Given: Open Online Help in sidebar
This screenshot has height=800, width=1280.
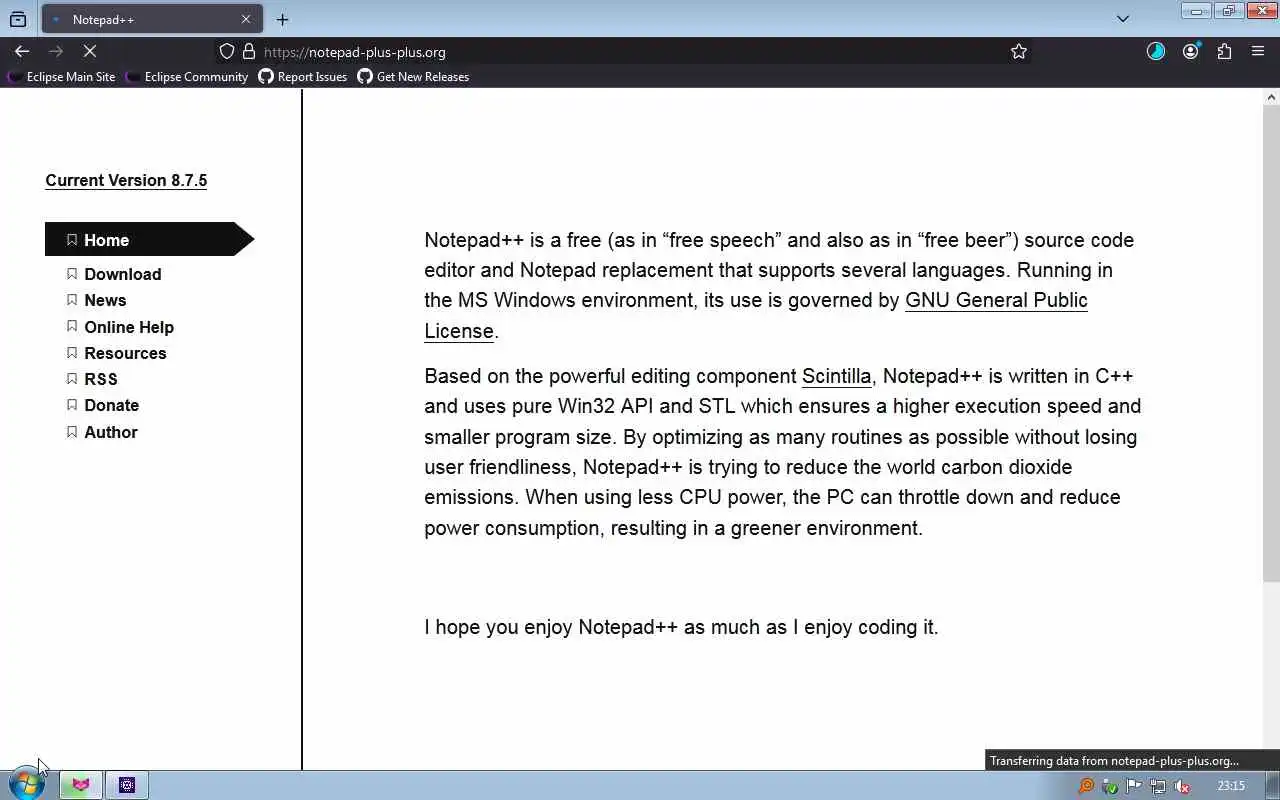Looking at the screenshot, I should (129, 327).
